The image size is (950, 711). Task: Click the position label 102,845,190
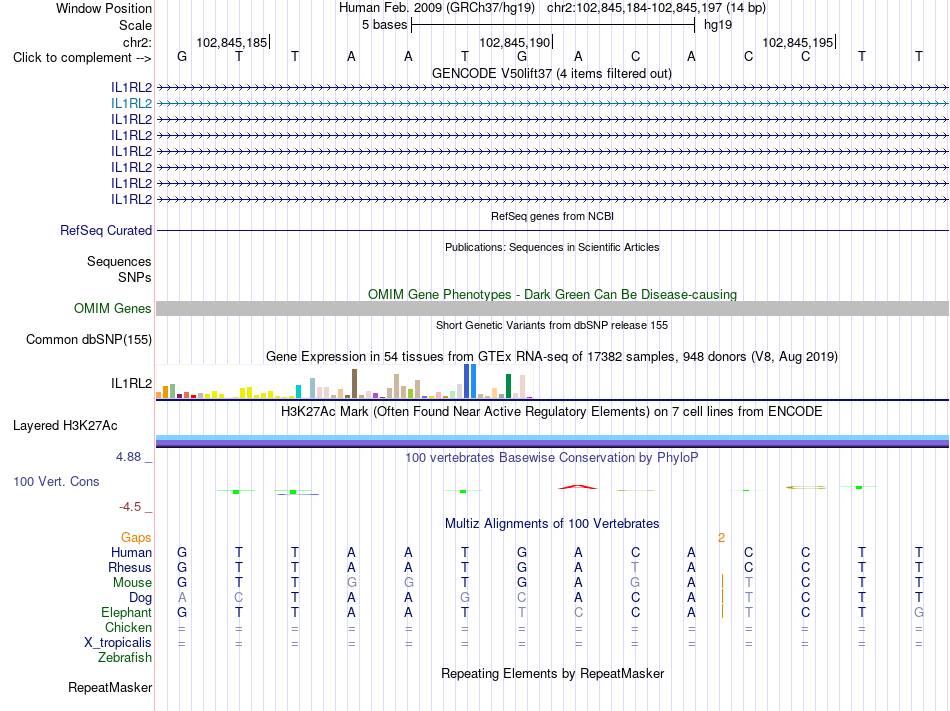pyautogui.click(x=514, y=42)
